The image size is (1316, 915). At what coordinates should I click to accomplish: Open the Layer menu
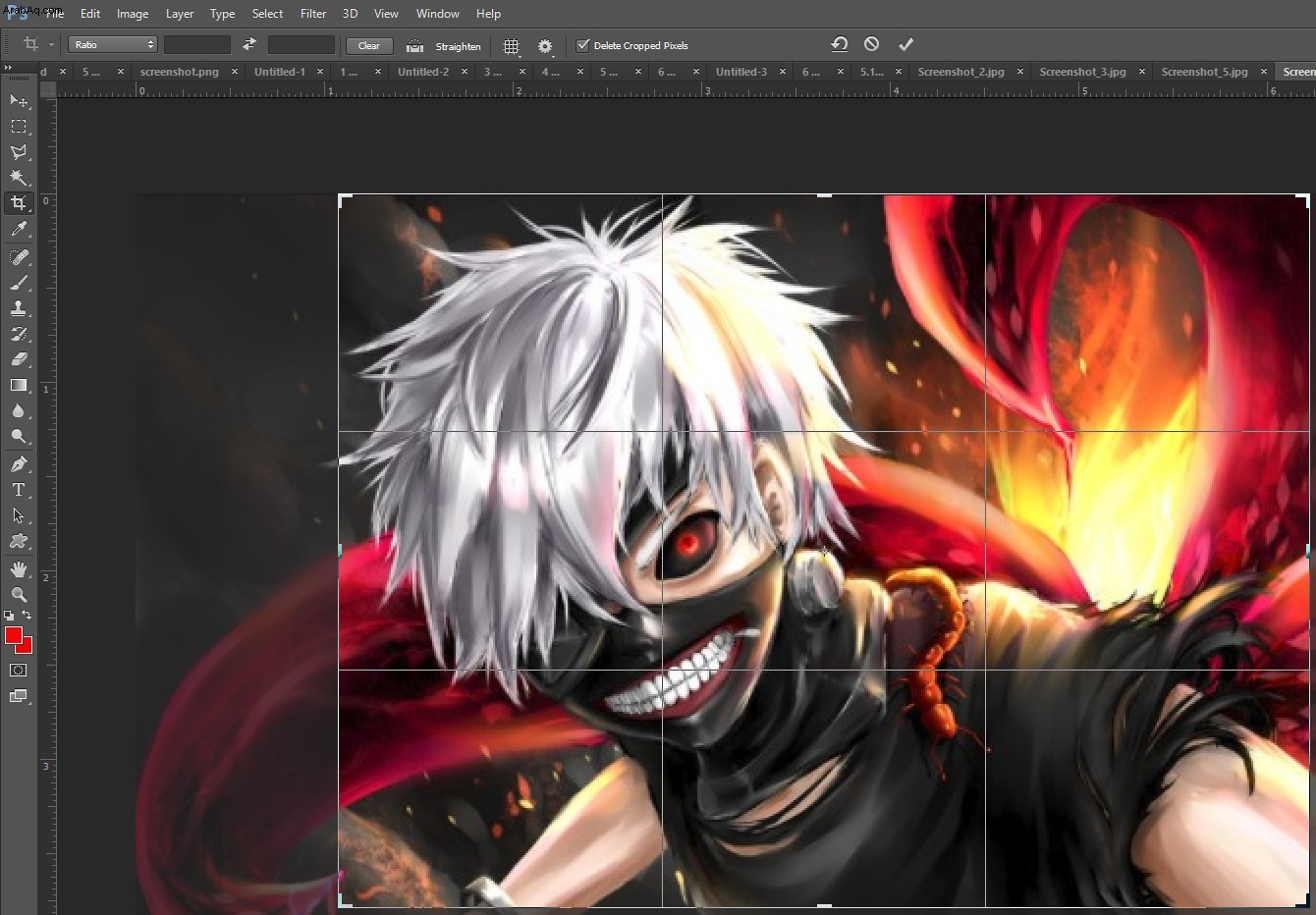pyautogui.click(x=180, y=14)
